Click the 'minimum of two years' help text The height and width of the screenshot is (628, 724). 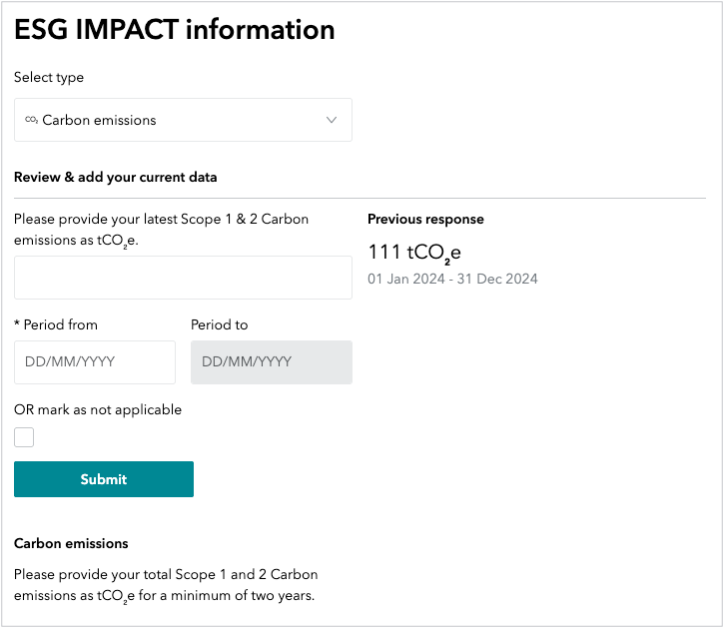164,585
